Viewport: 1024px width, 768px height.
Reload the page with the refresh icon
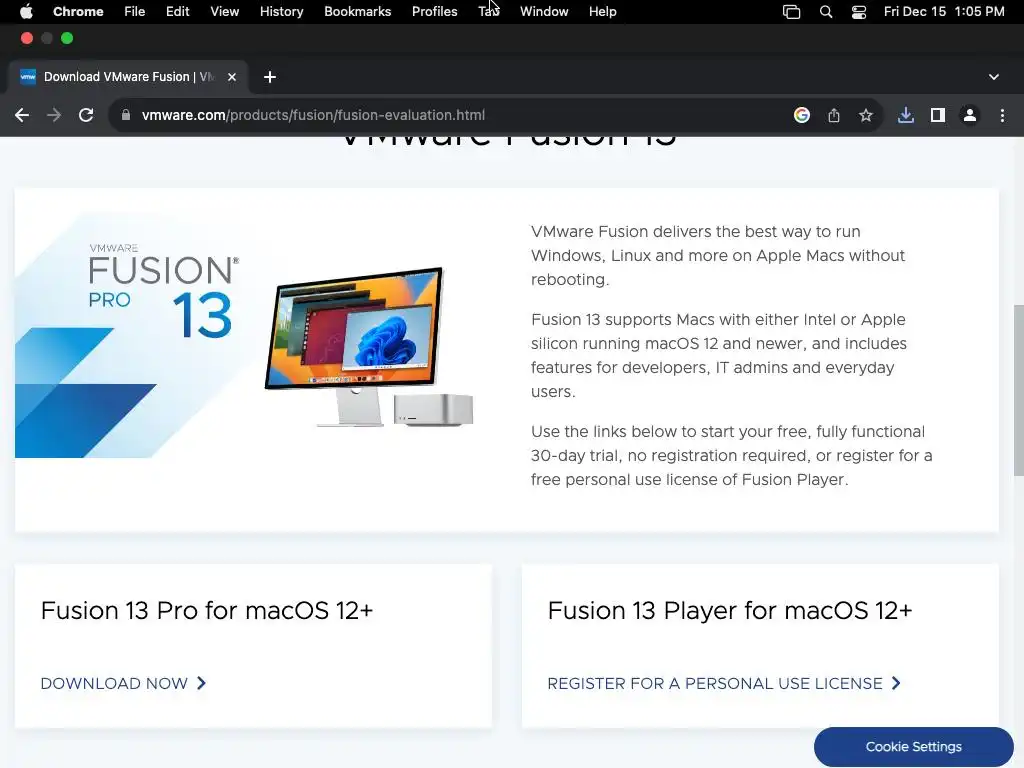(86, 116)
